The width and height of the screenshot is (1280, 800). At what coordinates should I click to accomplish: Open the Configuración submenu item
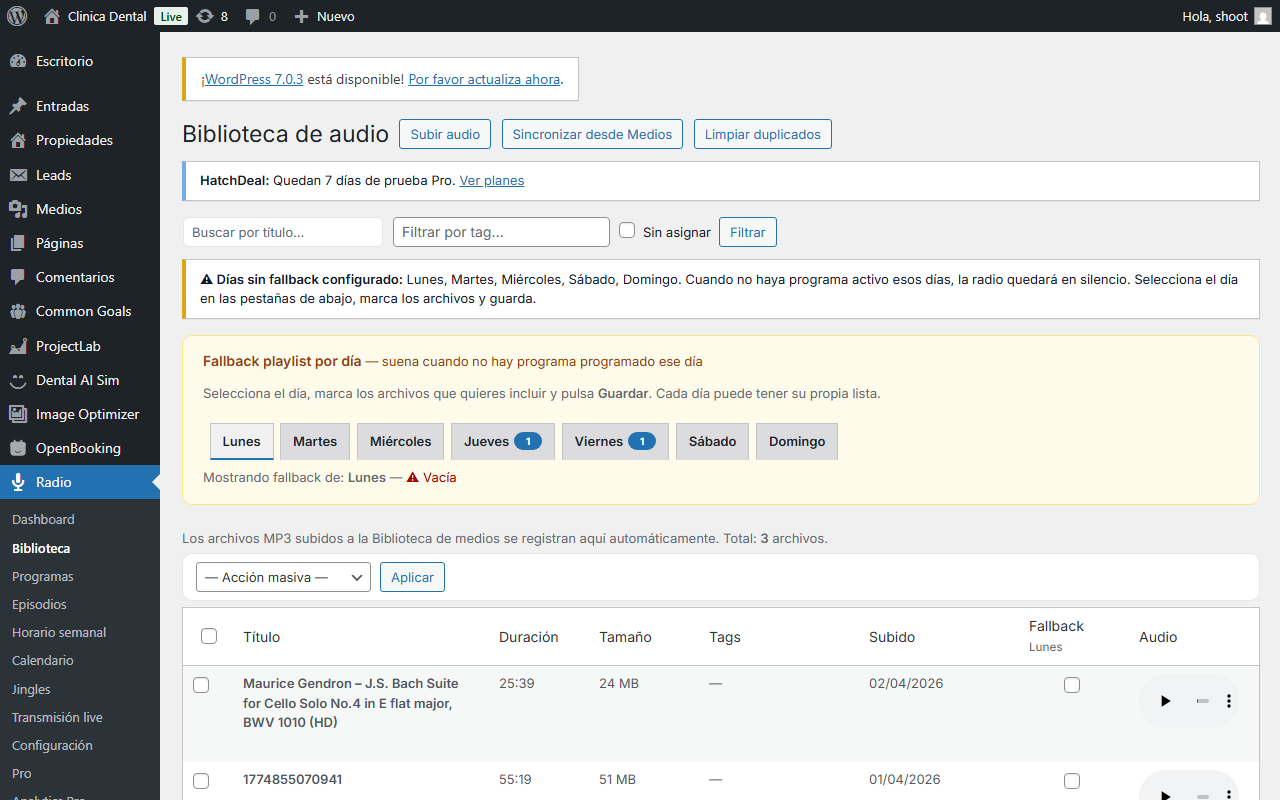[x=52, y=745]
